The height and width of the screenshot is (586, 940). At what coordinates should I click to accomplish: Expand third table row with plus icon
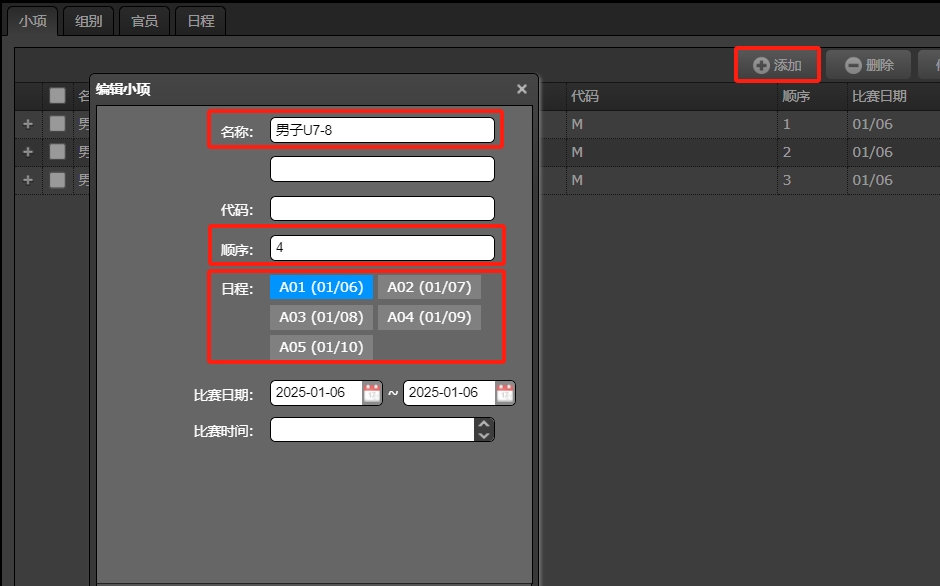28,180
